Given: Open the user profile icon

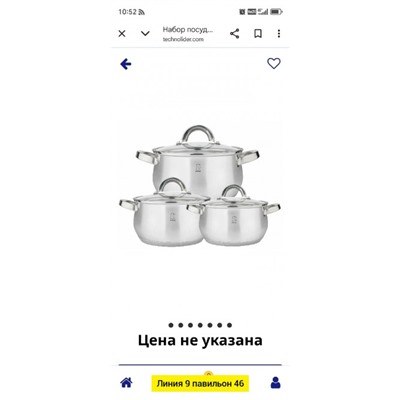Looking at the screenshot, I should 276,383.
